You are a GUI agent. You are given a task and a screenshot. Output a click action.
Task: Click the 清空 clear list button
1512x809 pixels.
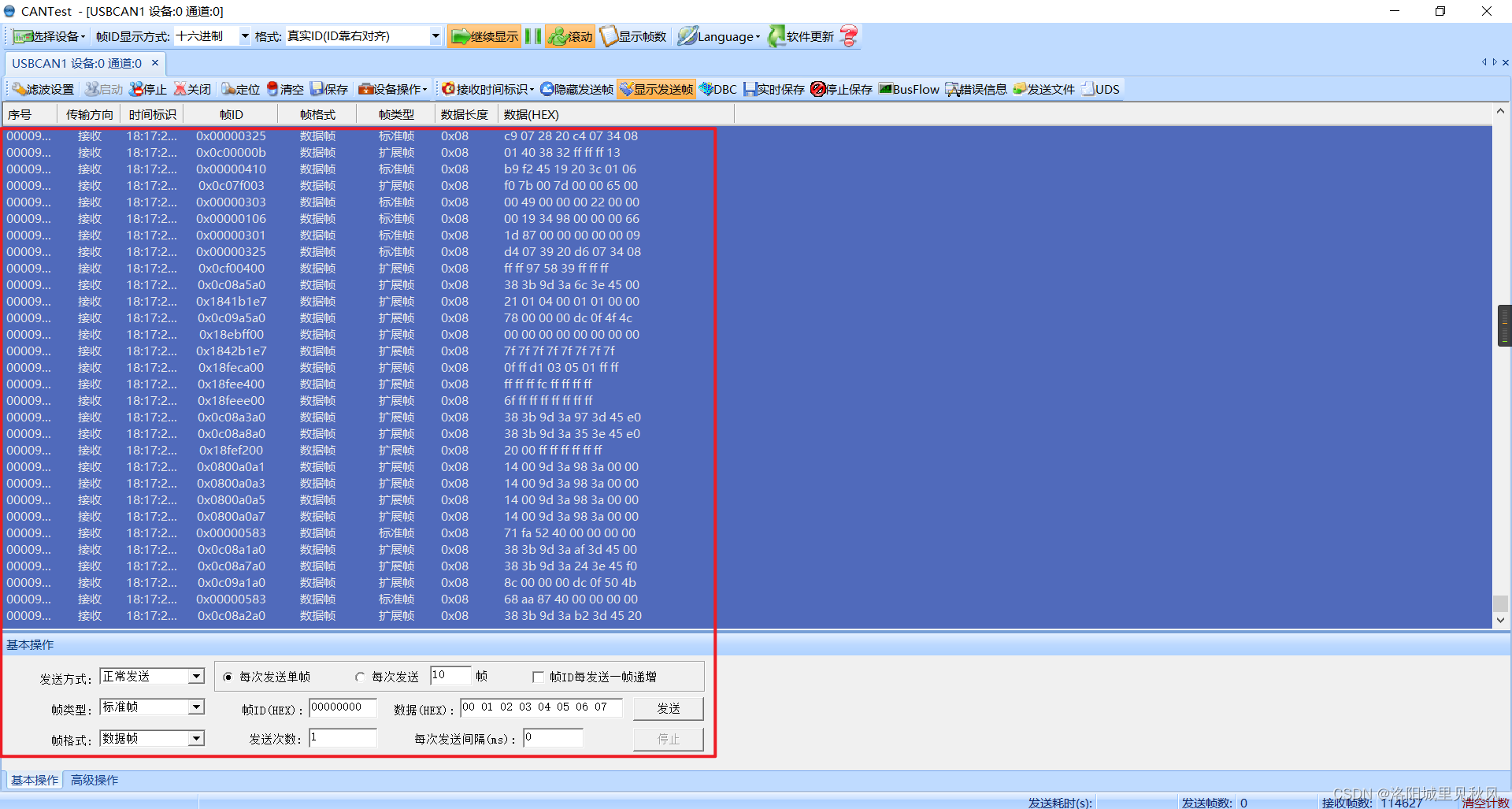pos(285,89)
